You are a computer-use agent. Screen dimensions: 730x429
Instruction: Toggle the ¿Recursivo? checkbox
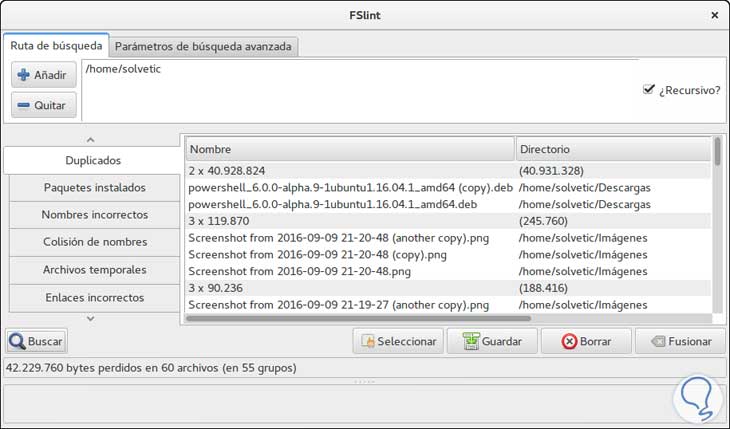[650, 89]
